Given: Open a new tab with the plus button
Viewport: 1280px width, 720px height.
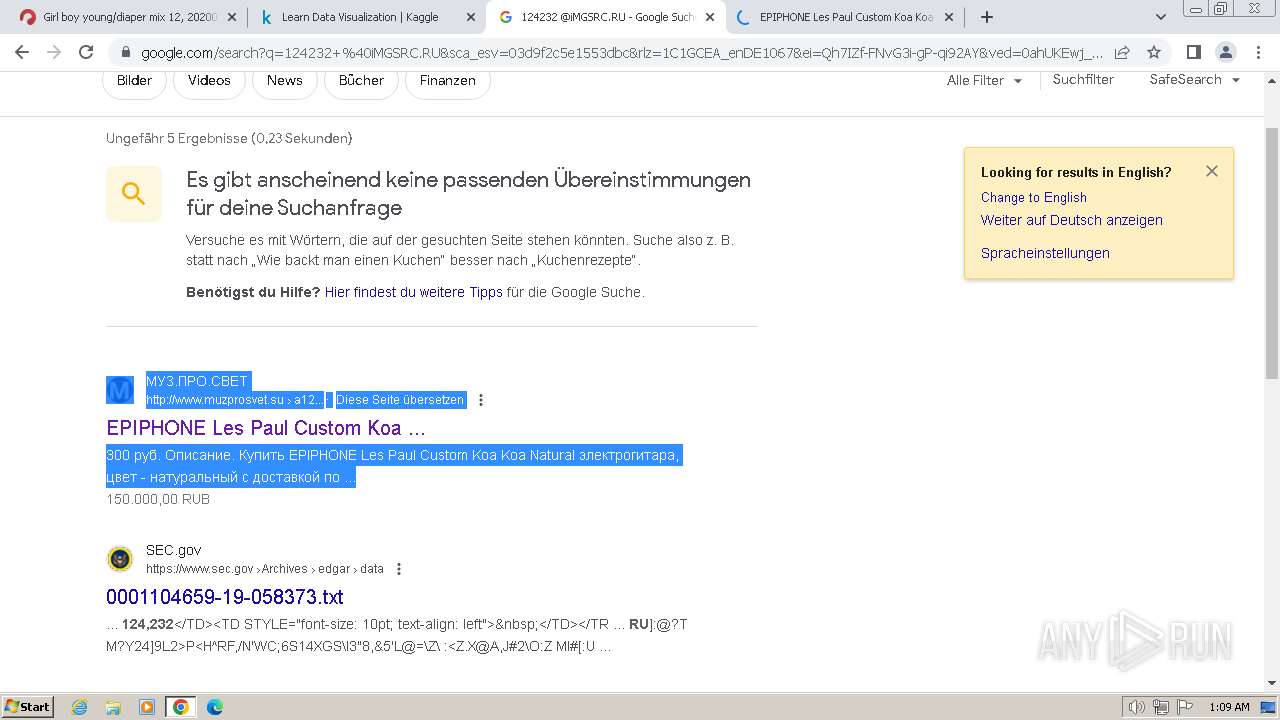Looking at the screenshot, I should pyautogui.click(x=987, y=17).
